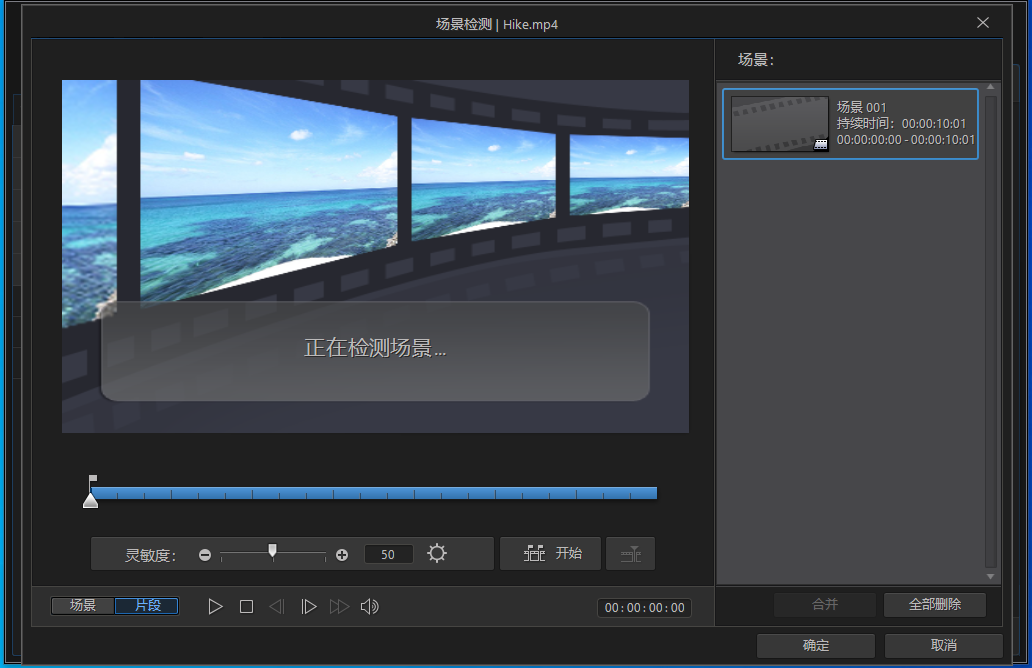Confirm with the 确定 button
The image size is (1032, 668).
click(x=815, y=646)
